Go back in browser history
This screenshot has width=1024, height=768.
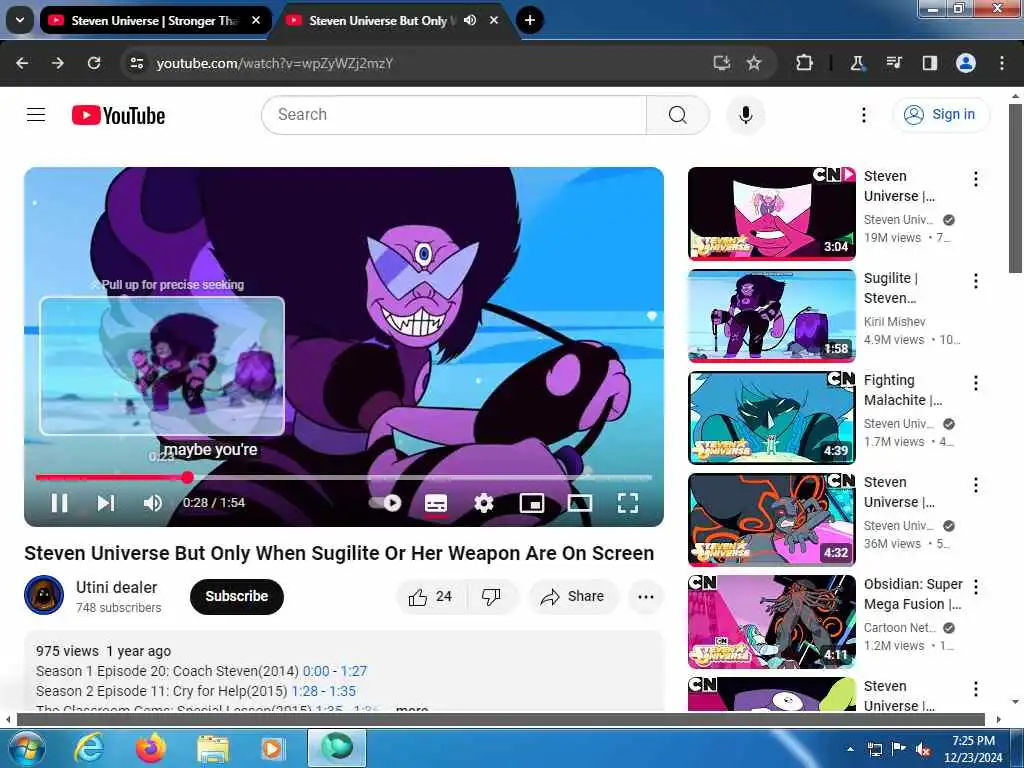[22, 63]
